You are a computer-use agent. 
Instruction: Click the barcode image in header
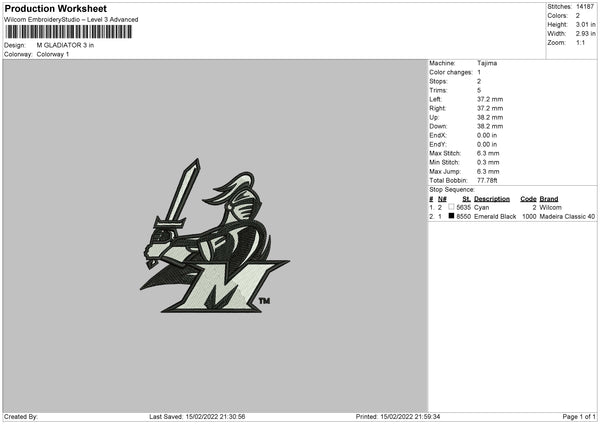(69, 32)
